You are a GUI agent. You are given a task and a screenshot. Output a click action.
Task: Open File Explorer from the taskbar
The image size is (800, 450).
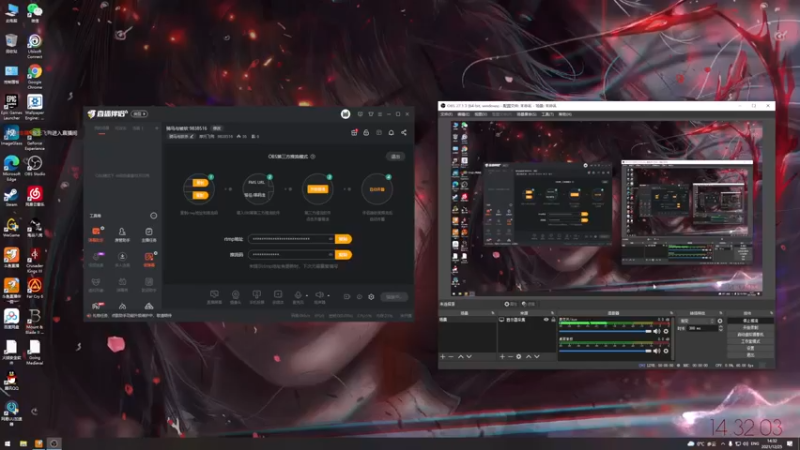[23, 443]
